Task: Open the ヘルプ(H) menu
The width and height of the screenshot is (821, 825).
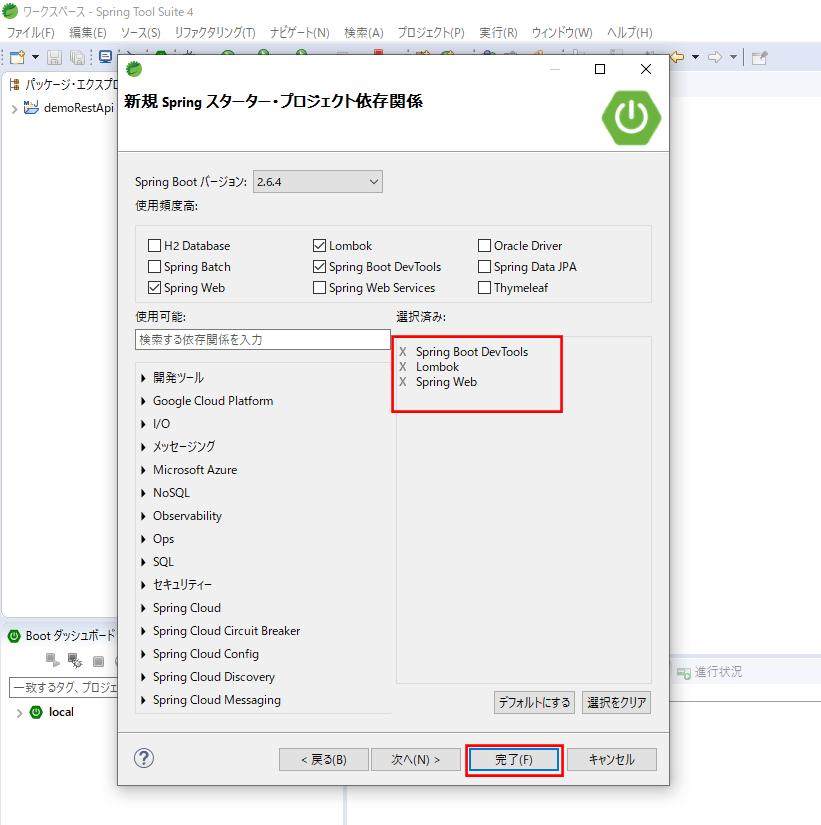Action: tap(630, 33)
